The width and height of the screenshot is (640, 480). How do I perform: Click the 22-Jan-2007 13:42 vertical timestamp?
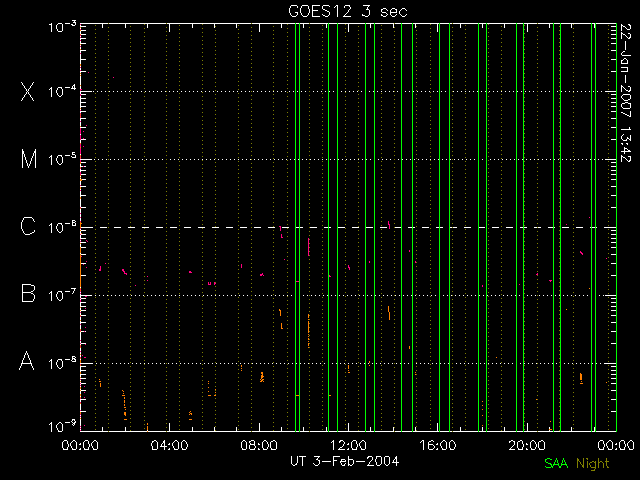pos(626,93)
